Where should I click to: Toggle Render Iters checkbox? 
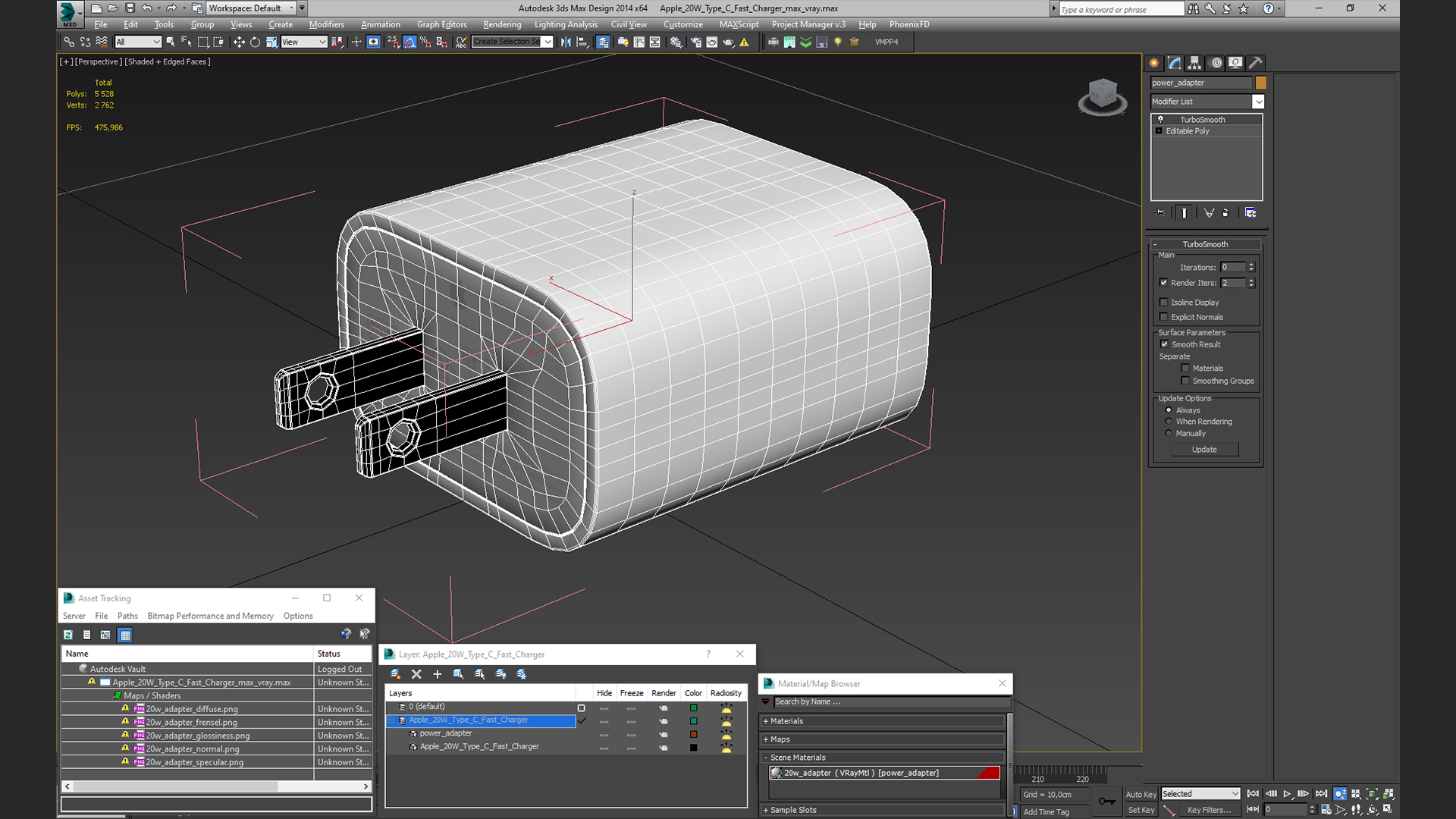pos(1164,283)
